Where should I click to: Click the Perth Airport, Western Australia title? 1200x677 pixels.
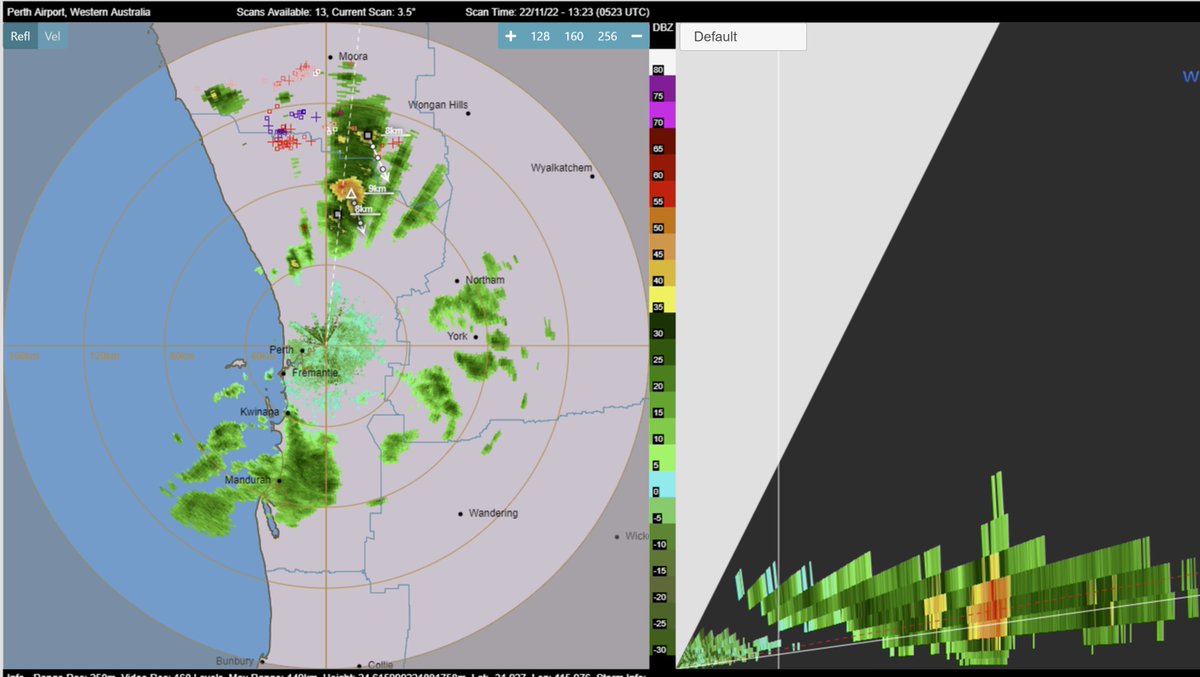pyautogui.click(x=79, y=13)
